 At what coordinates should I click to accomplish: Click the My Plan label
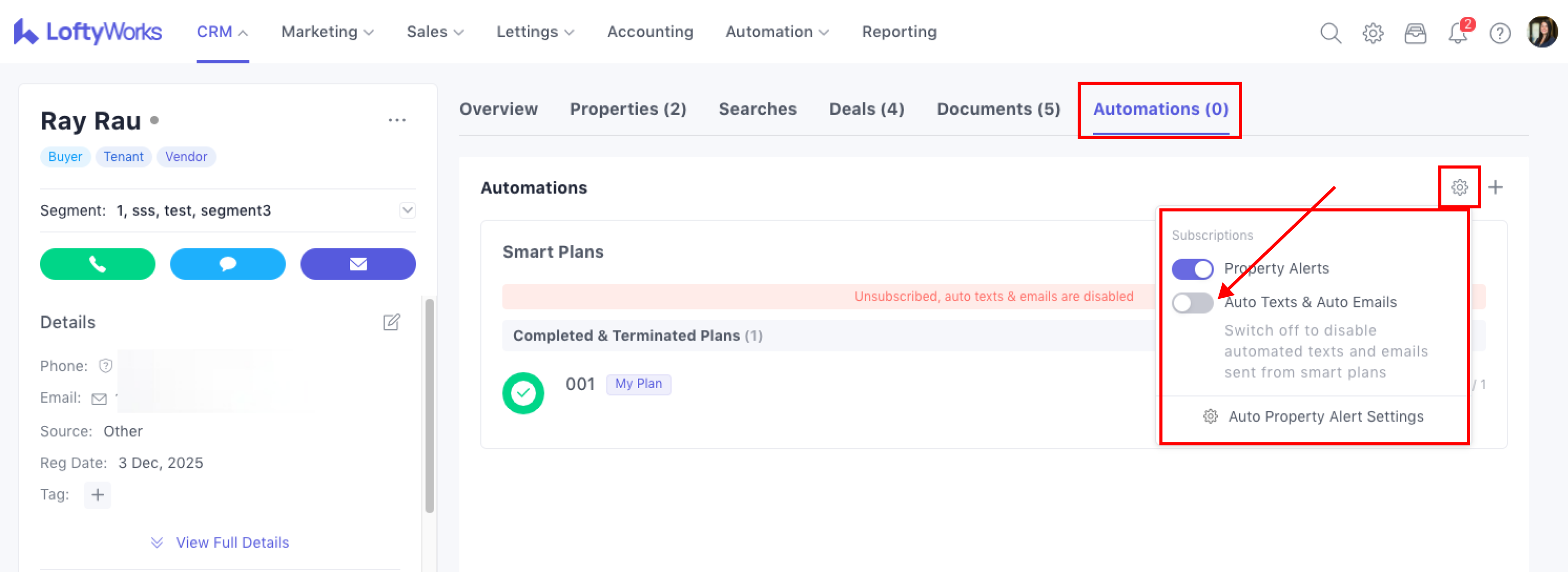point(638,384)
